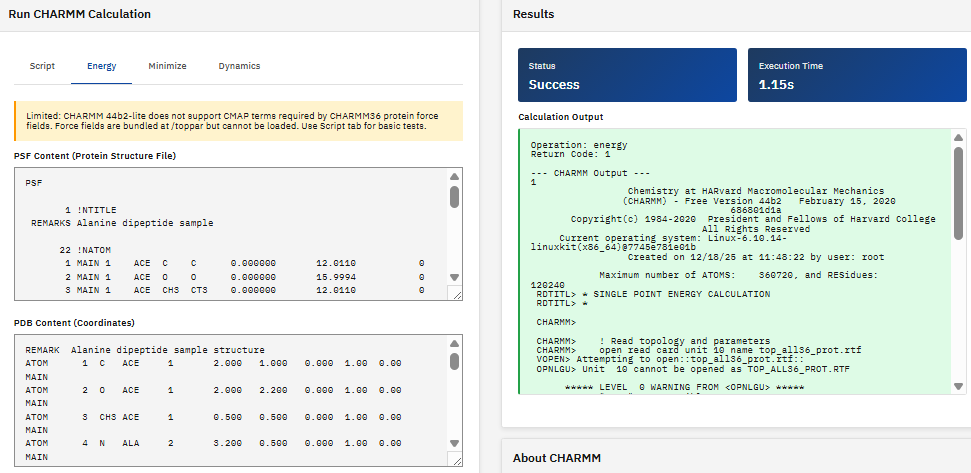Click inside the PDB Content coordinates box
The width and height of the screenshot is (971, 473).
[230, 400]
